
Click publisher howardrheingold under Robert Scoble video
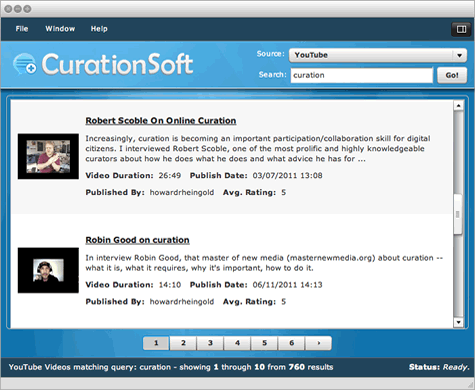(x=182, y=192)
